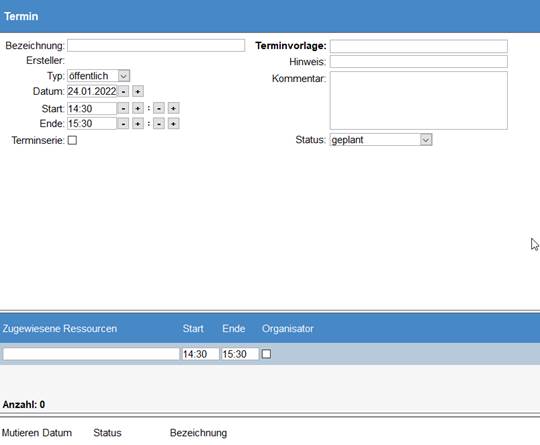Increase the Start minutes with plus button
Viewport: 540px width, 445px height.
tap(174, 108)
